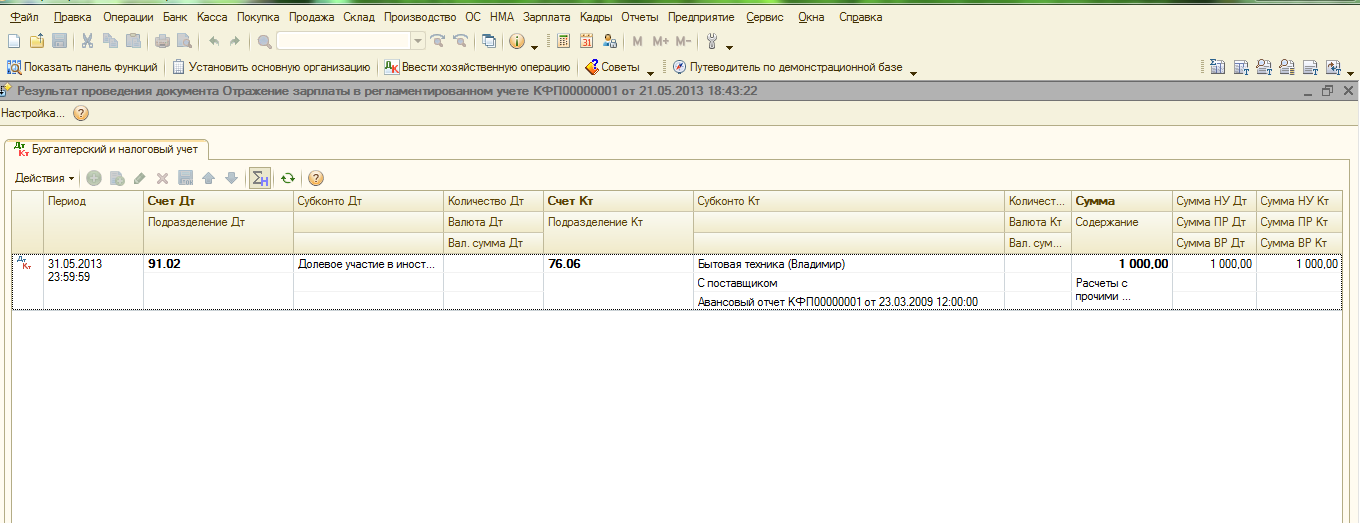Screen dimensions: 1360x523
Task: Select the Бухгалтерский и налоговый учет tab
Action: coord(107,149)
